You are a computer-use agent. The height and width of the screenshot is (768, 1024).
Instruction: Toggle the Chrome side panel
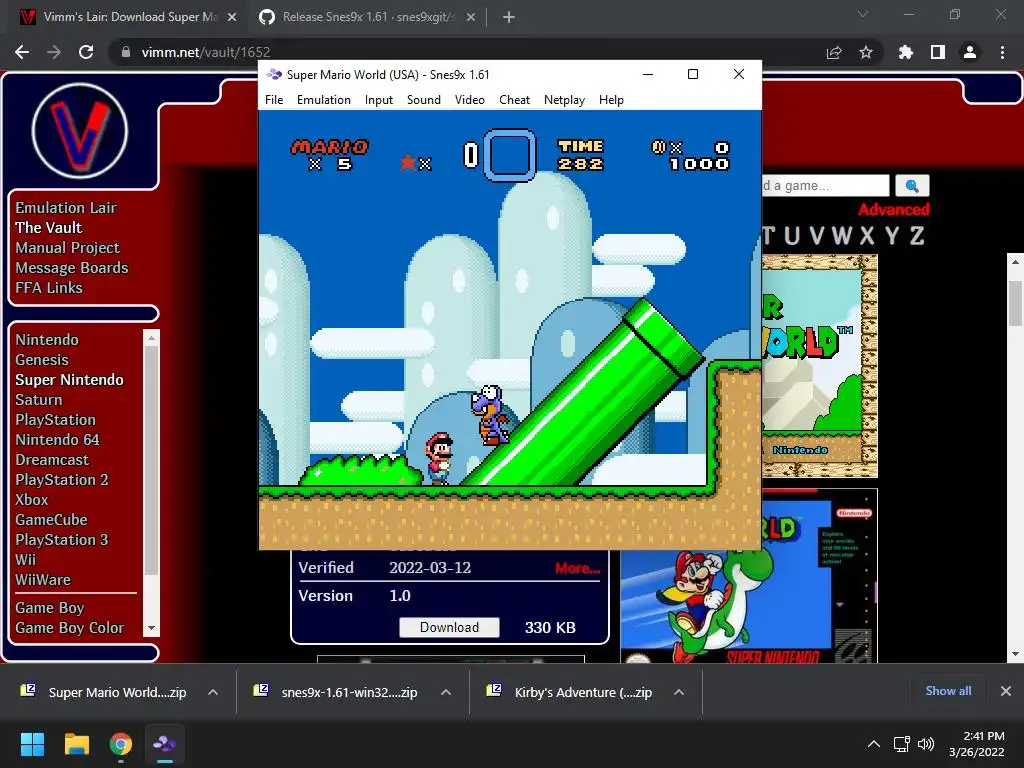coord(938,52)
